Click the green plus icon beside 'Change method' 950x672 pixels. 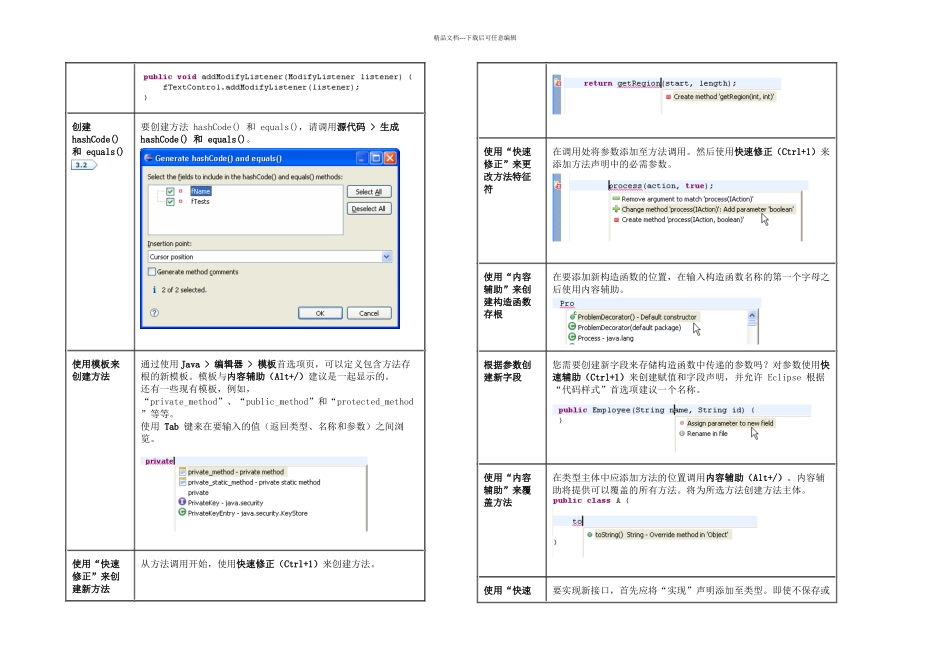point(616,209)
